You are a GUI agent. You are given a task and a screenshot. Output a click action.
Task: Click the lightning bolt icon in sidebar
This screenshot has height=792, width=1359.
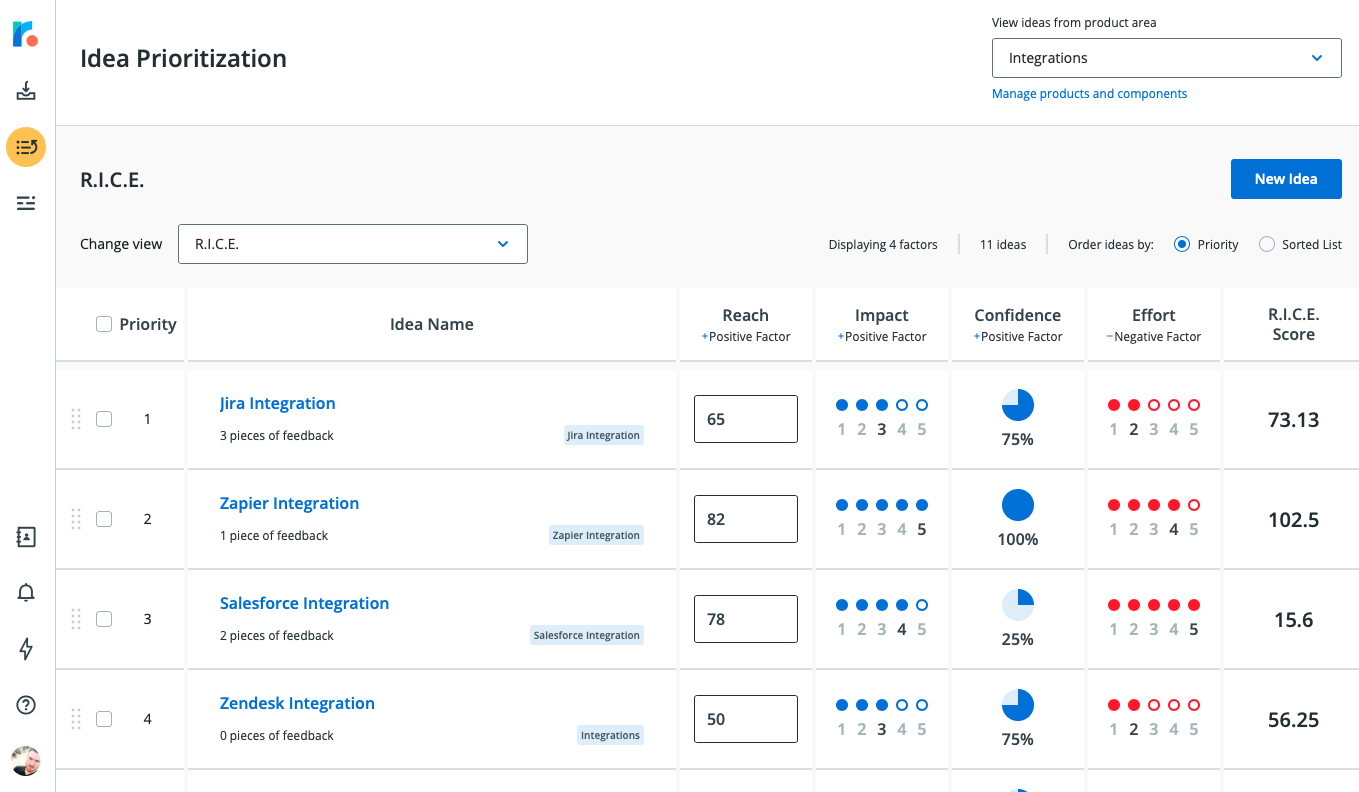pos(26,649)
